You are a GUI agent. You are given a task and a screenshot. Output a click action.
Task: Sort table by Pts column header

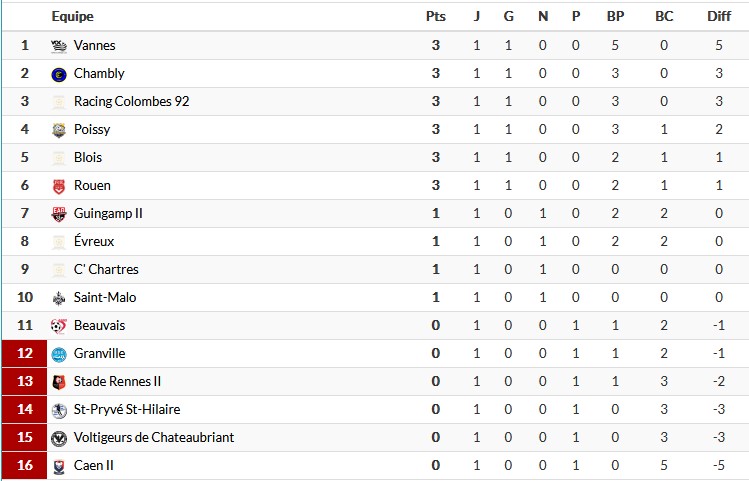click(x=435, y=16)
